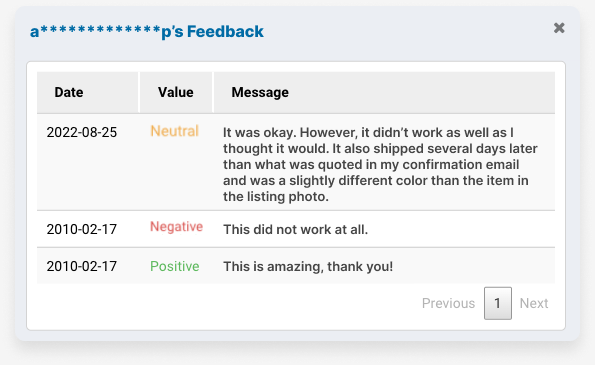Screen dimensions: 595x365
Task: Click the 'This is amazing, thank you!' message
Action: coord(308,266)
